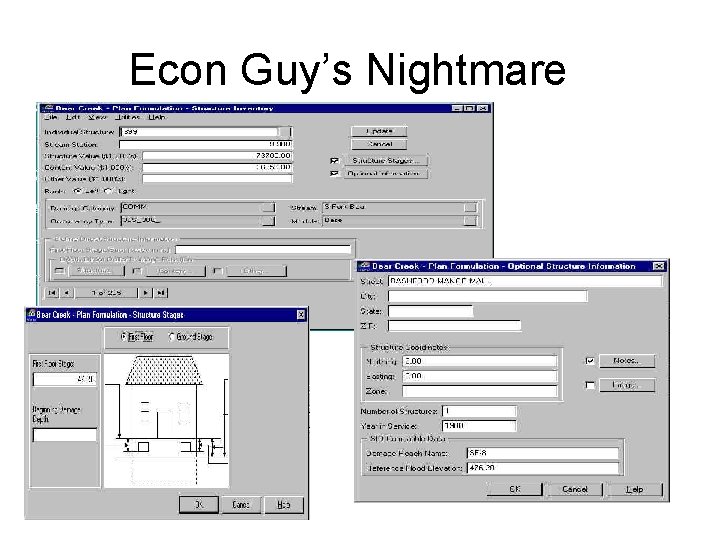
Task: Click the Notes button
Action: point(627,361)
